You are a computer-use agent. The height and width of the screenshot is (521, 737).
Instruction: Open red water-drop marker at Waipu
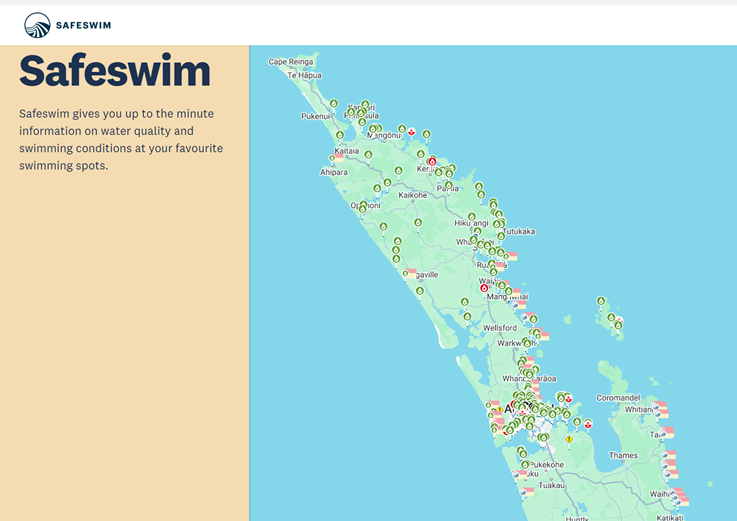pyautogui.click(x=484, y=288)
